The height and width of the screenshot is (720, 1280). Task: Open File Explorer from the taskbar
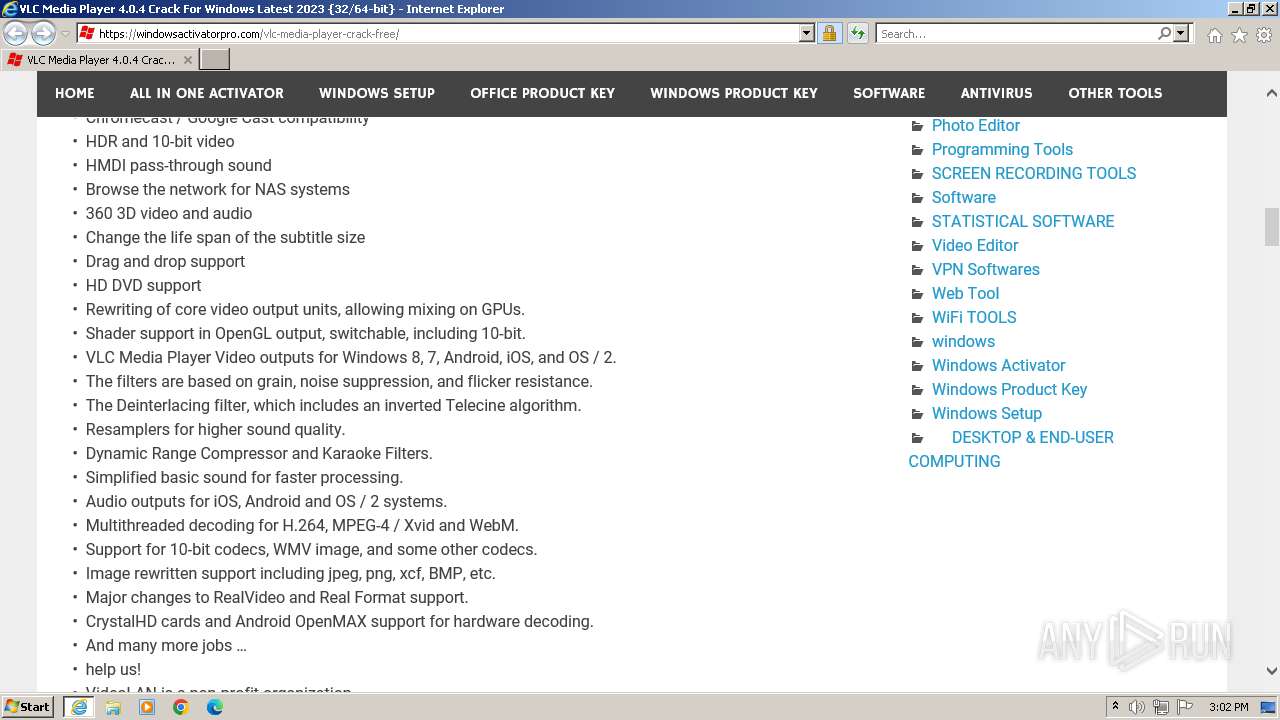(113, 707)
